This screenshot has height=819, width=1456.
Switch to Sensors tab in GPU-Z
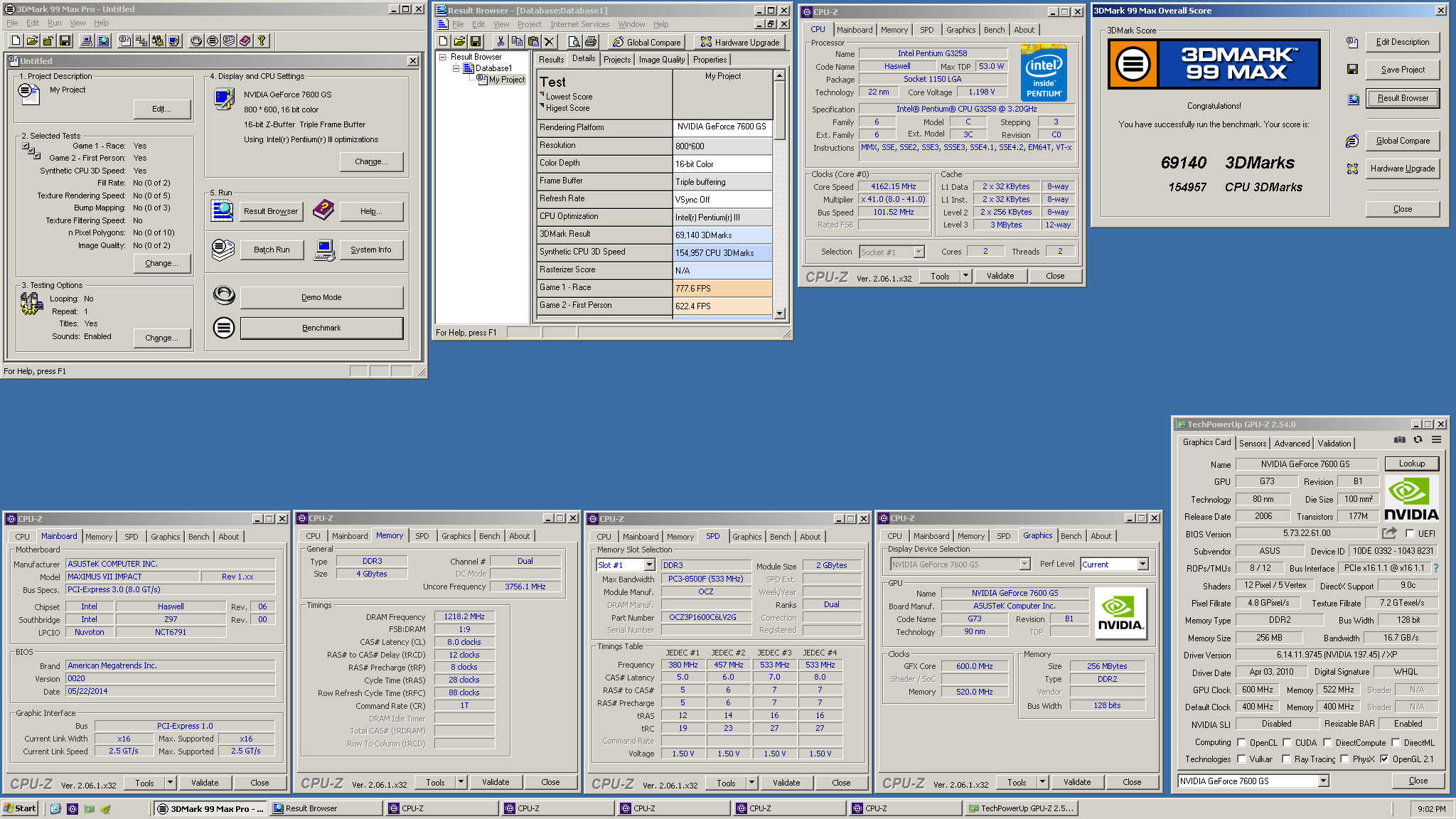pos(1253,443)
